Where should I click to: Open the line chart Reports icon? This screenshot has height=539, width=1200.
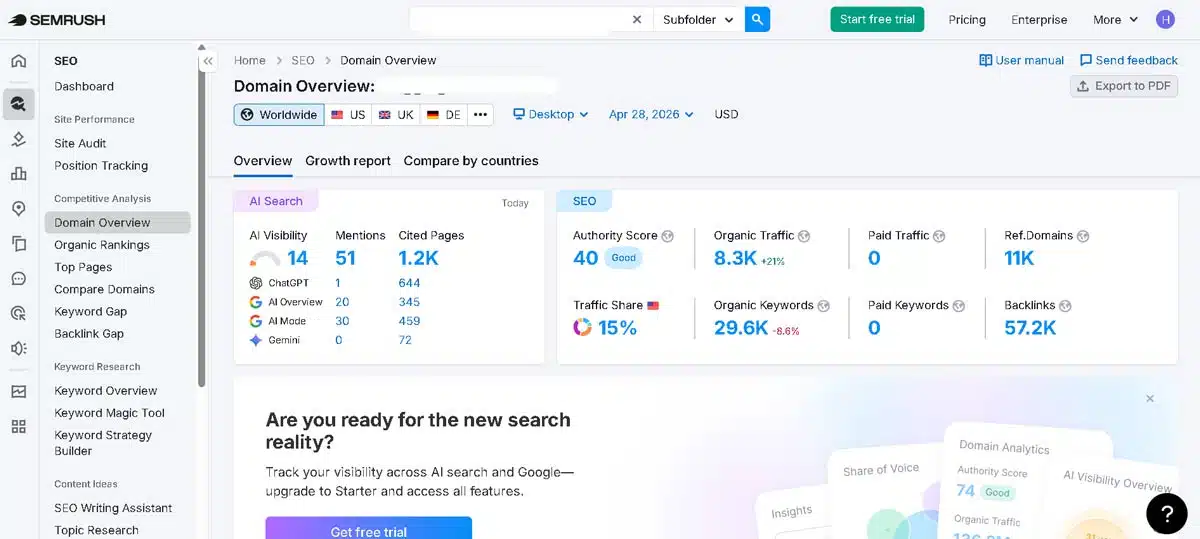click(18, 391)
